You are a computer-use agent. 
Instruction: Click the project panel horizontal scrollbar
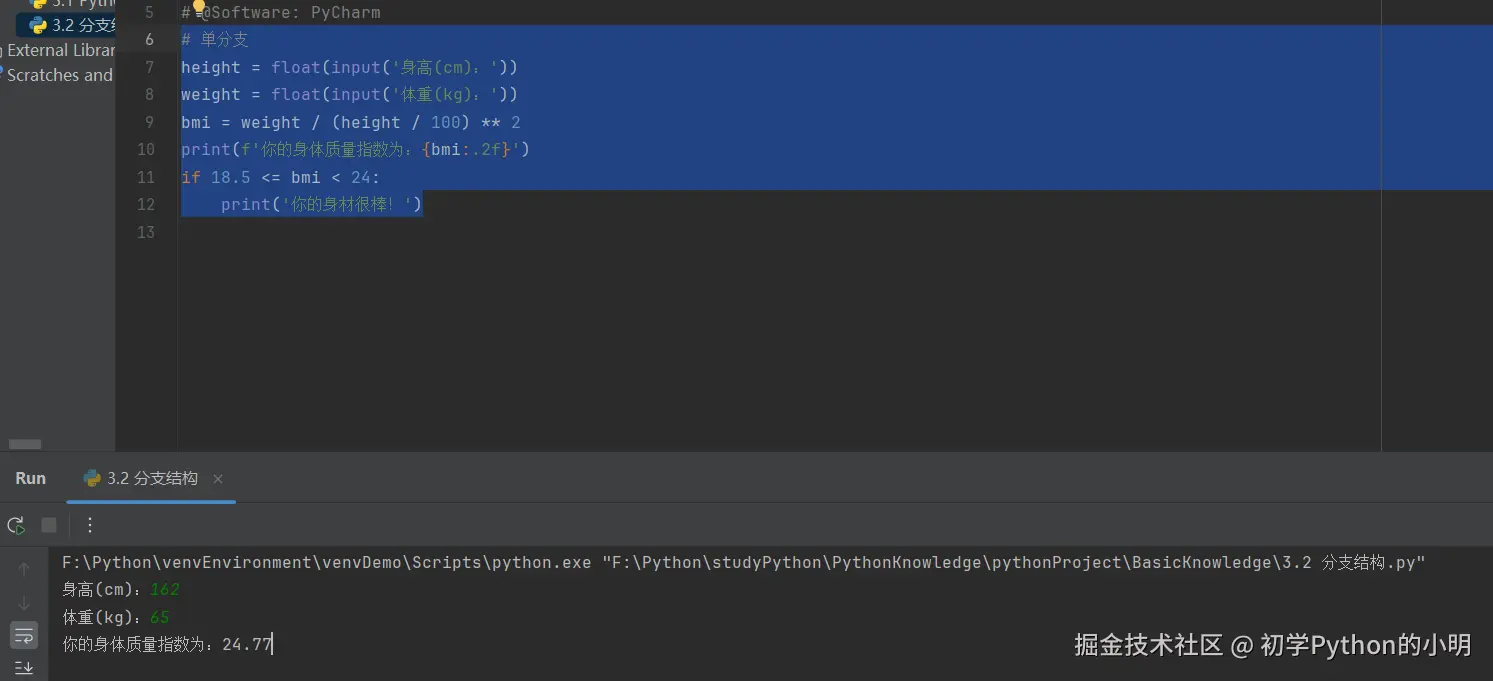[26, 444]
